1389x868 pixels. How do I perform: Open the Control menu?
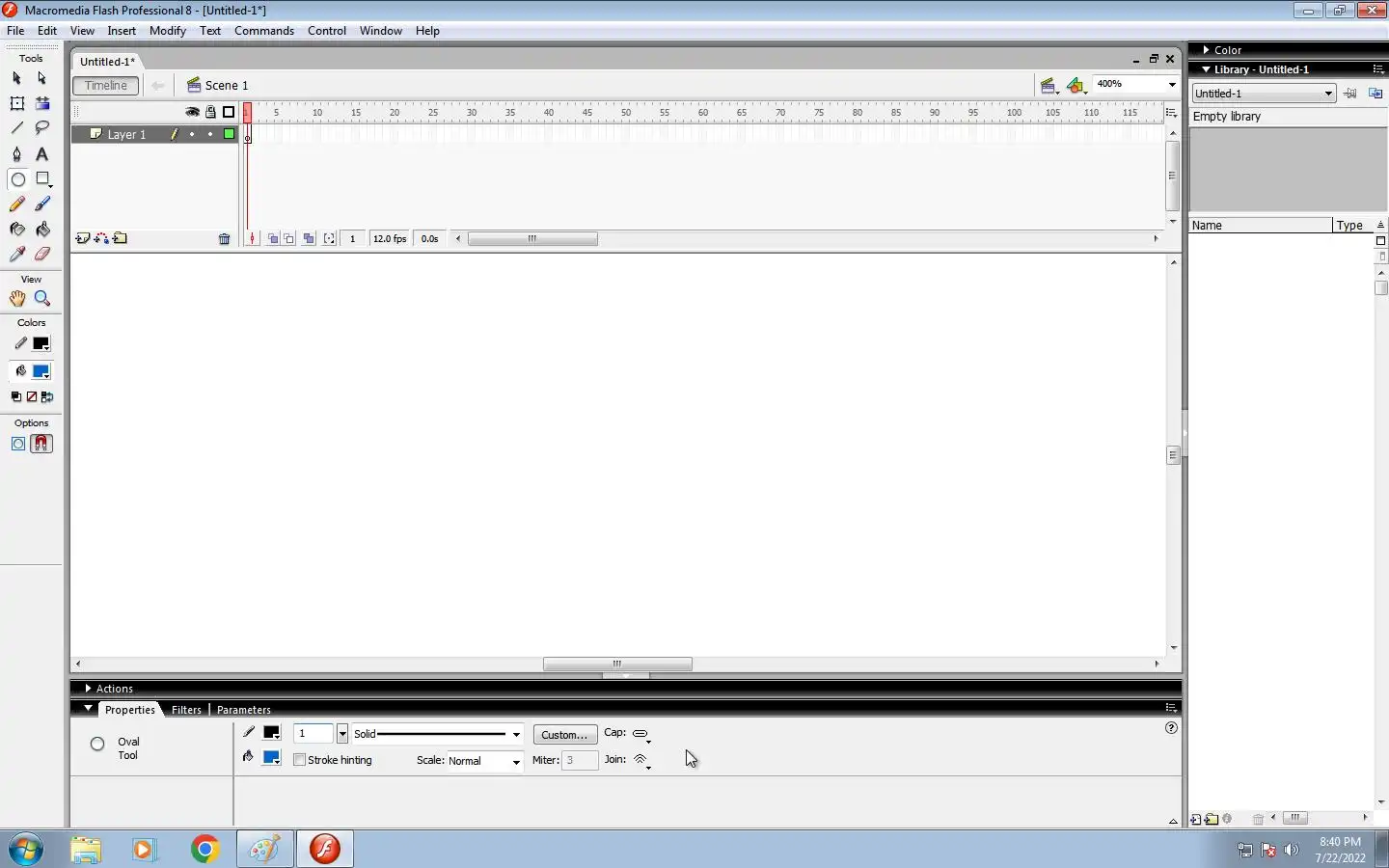[x=327, y=31]
